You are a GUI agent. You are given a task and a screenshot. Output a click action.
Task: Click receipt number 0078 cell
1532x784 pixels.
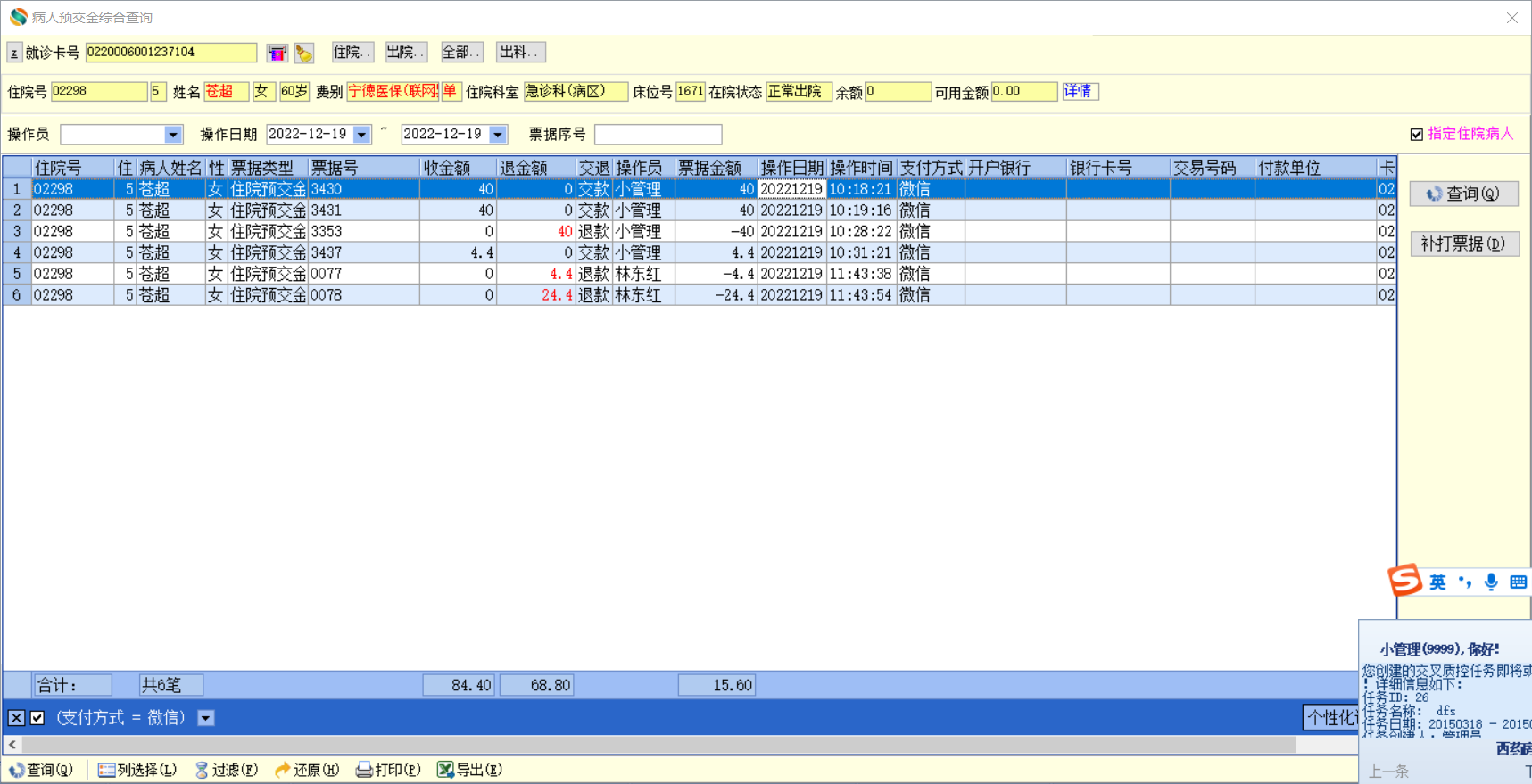(x=363, y=295)
